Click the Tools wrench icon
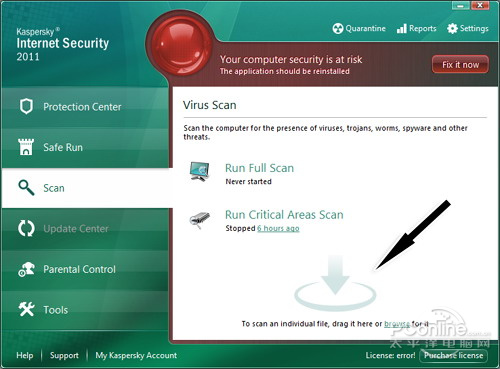The height and width of the screenshot is (369, 500). click(x=26, y=309)
